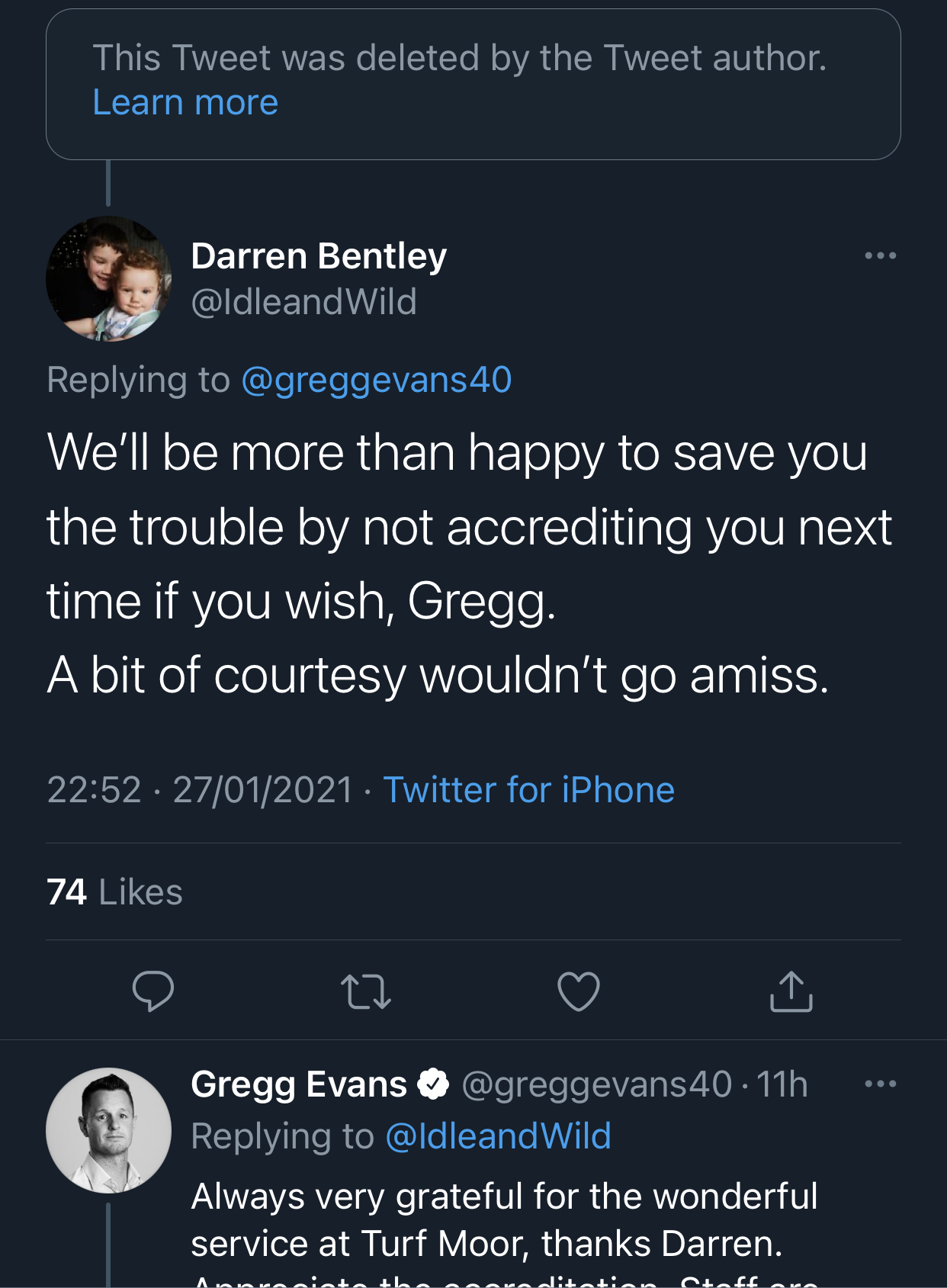Image resolution: width=947 pixels, height=1288 pixels.
Task: Open the share tweet icon
Action: [x=791, y=991]
